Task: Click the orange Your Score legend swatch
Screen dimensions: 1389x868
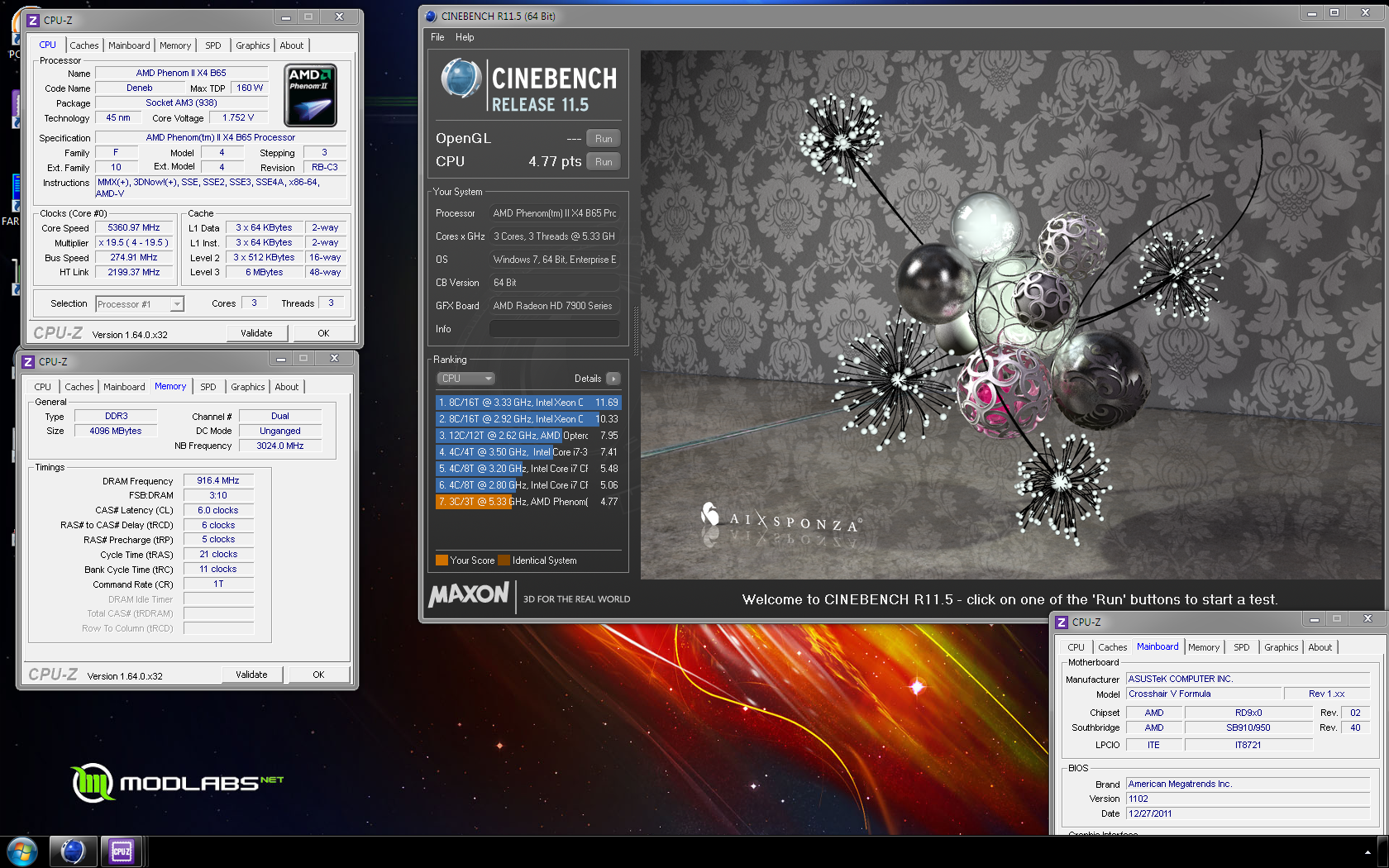Action: 442,560
